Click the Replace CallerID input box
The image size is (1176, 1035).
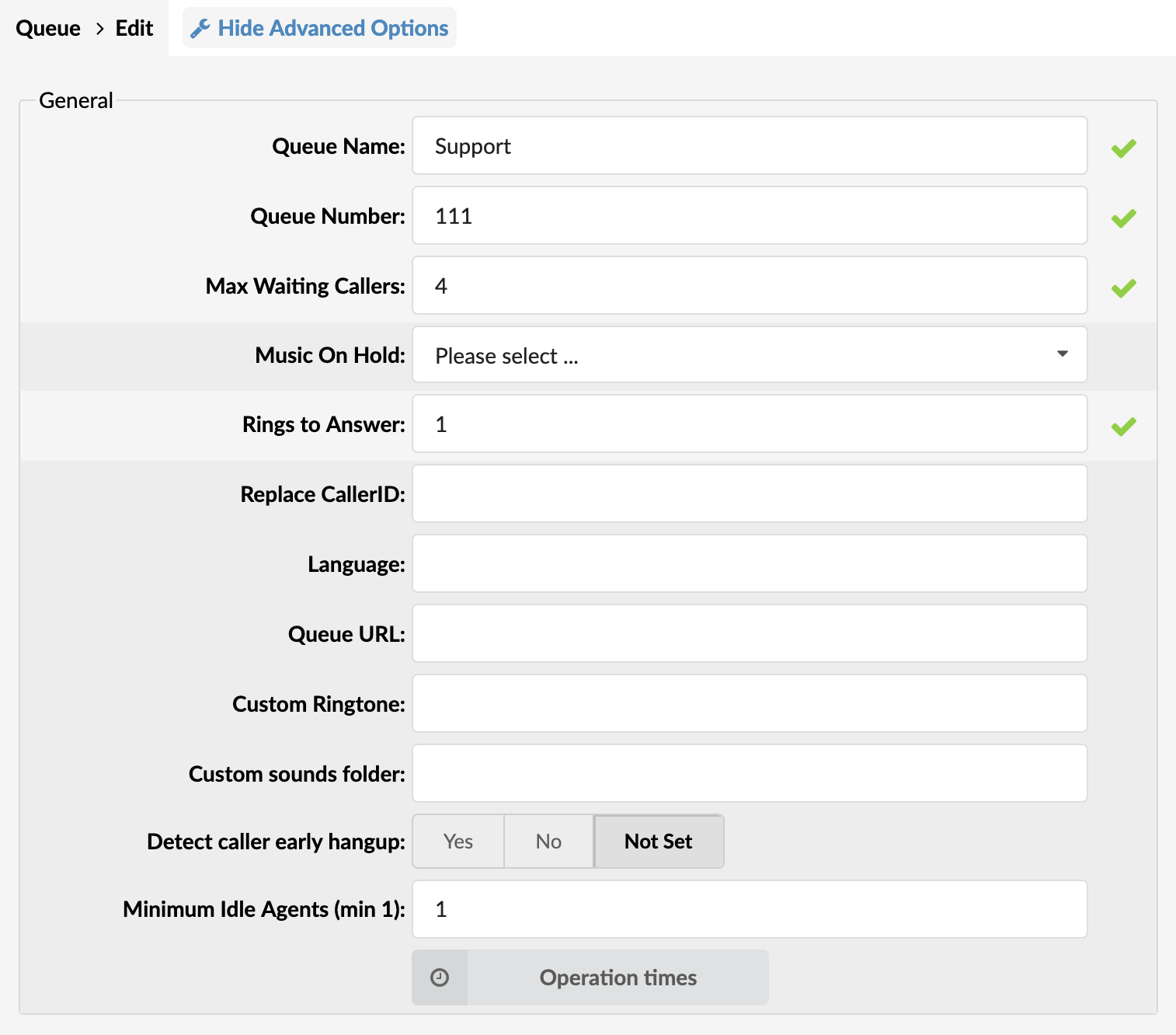point(750,493)
